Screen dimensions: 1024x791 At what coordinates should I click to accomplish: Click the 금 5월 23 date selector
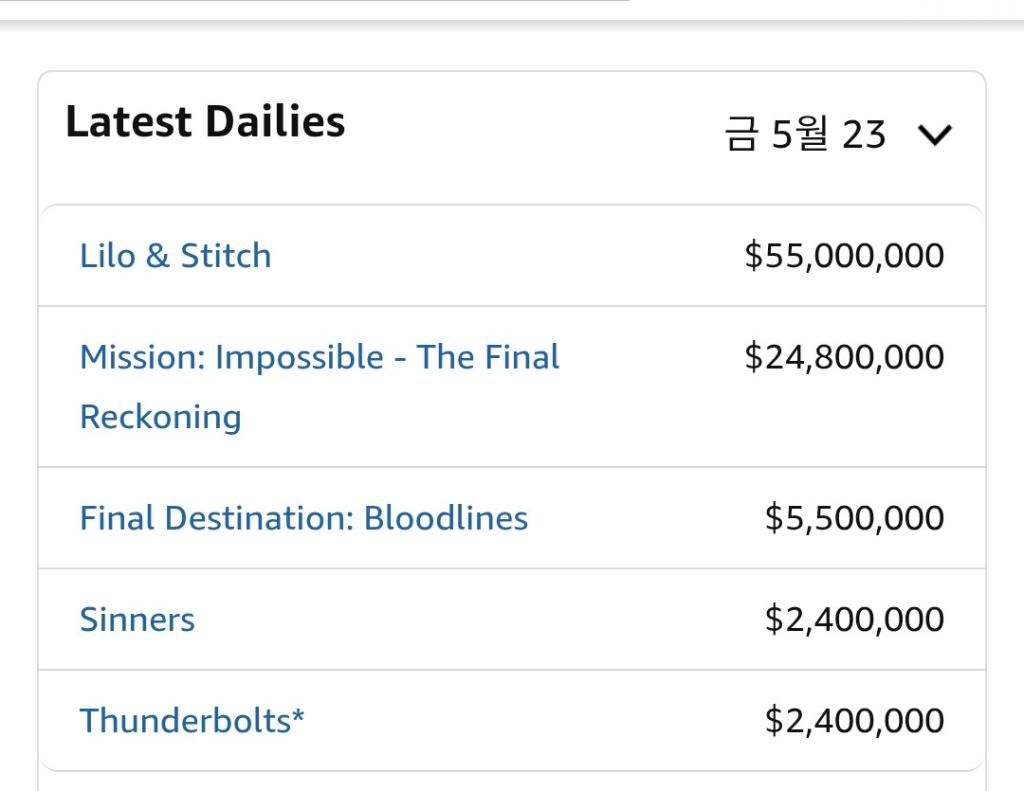[838, 134]
